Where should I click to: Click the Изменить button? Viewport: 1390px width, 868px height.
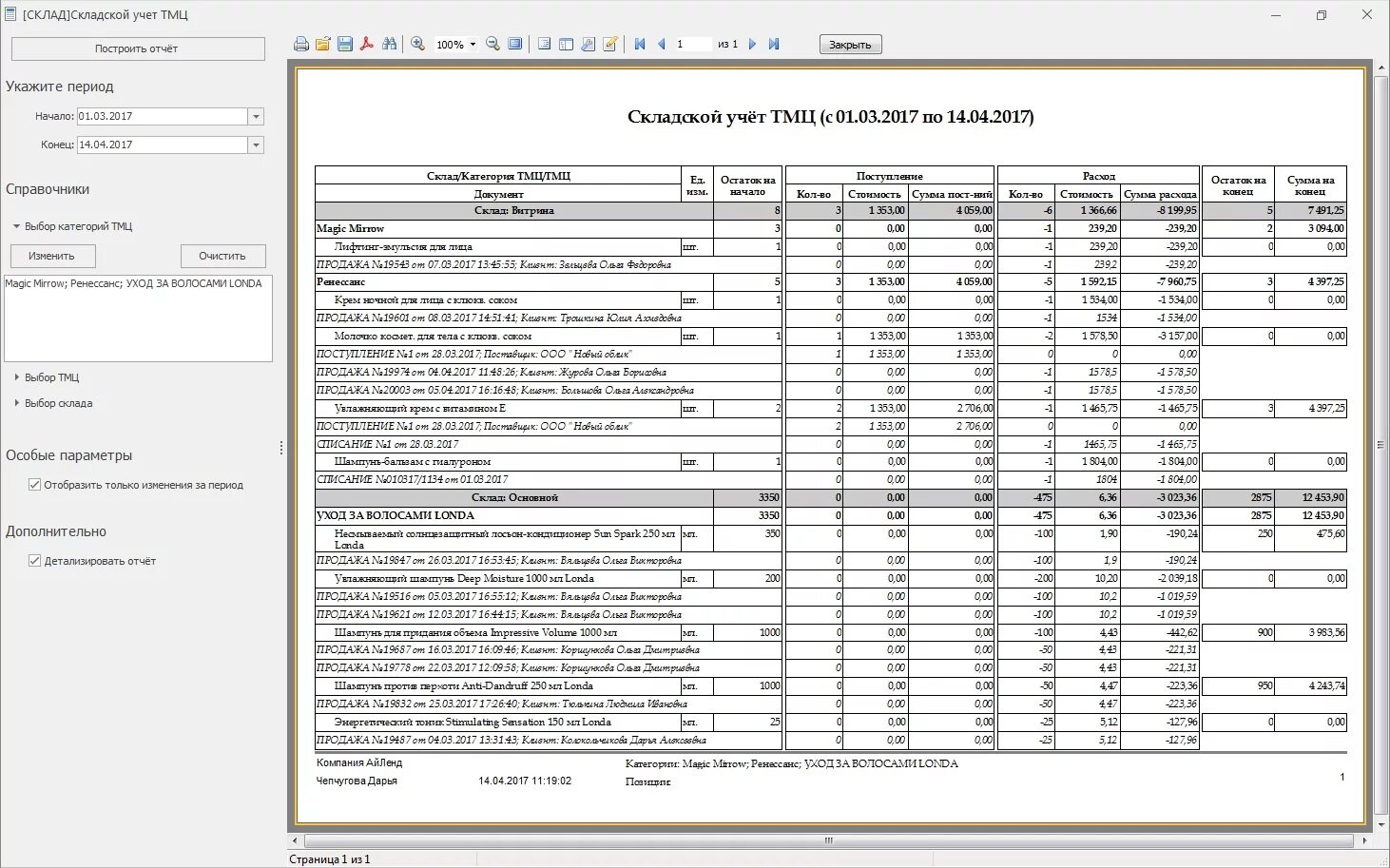pyautogui.click(x=51, y=256)
